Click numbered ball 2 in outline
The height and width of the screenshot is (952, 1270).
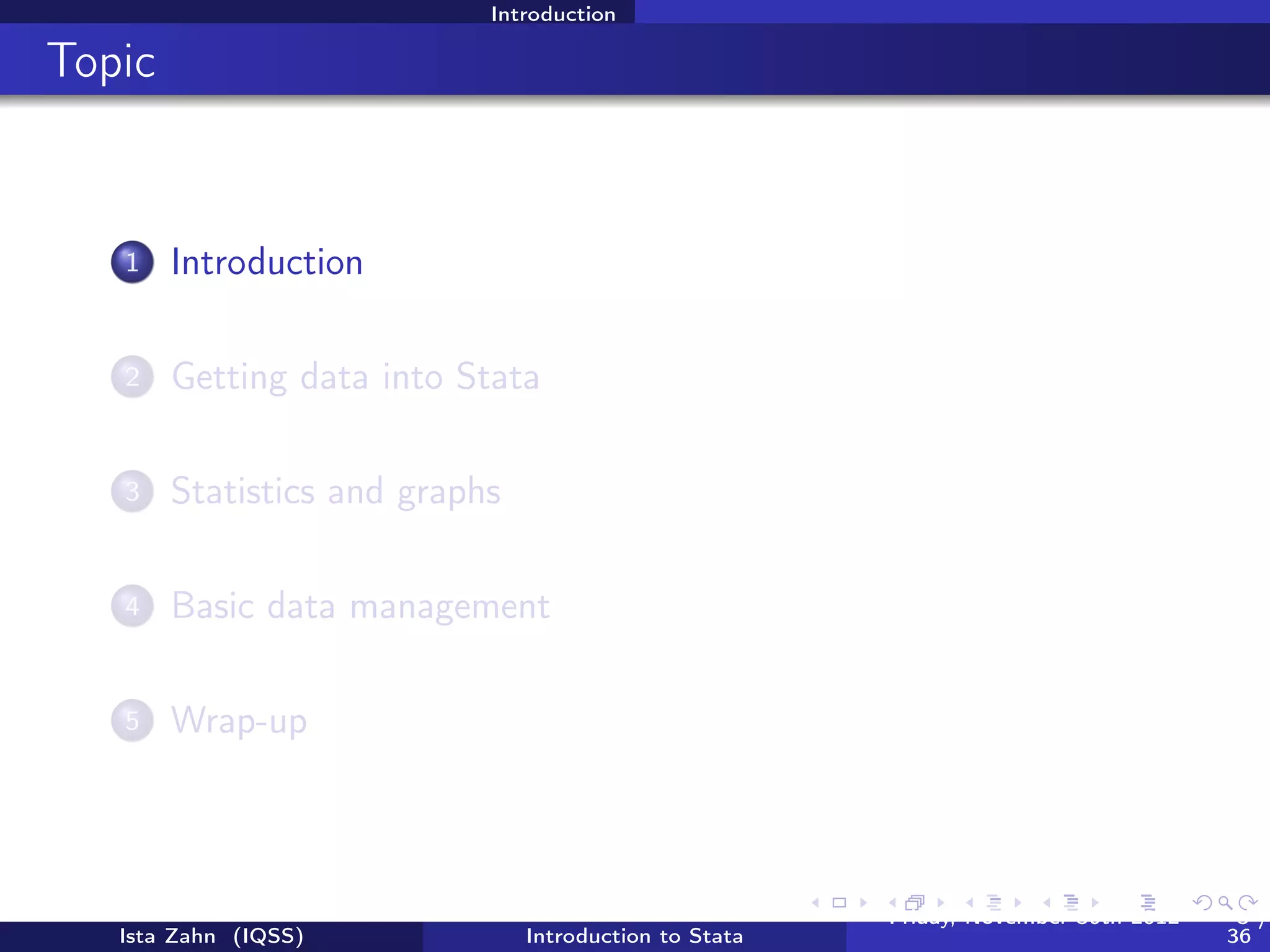132,377
